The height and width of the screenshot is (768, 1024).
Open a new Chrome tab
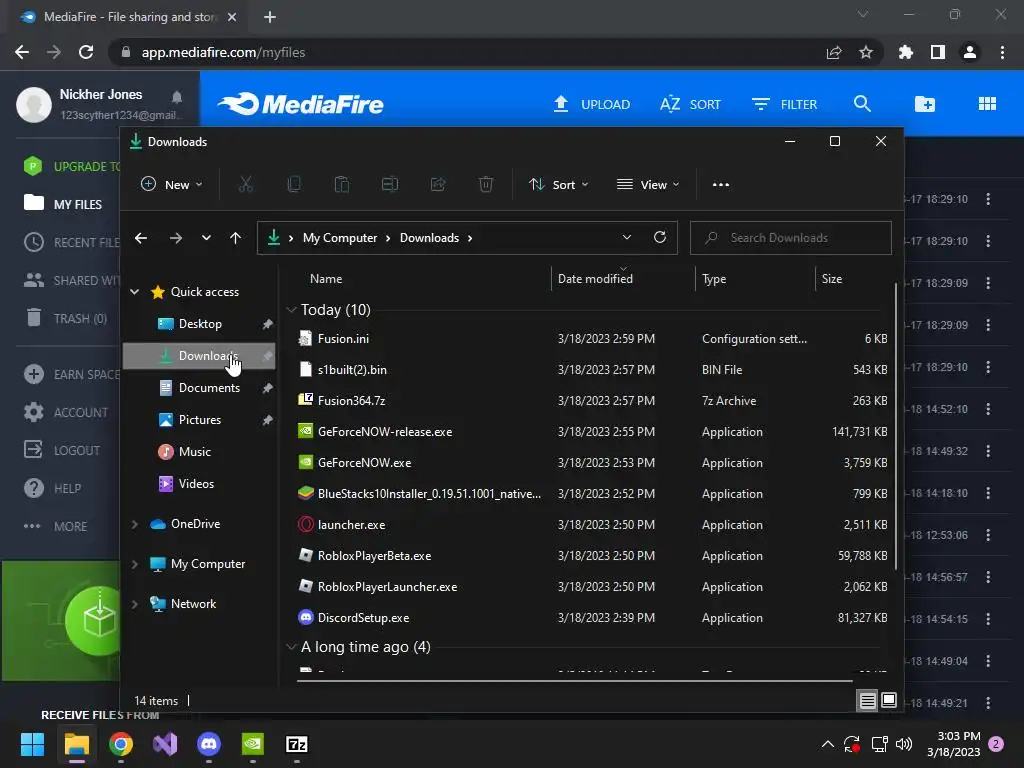(x=270, y=17)
